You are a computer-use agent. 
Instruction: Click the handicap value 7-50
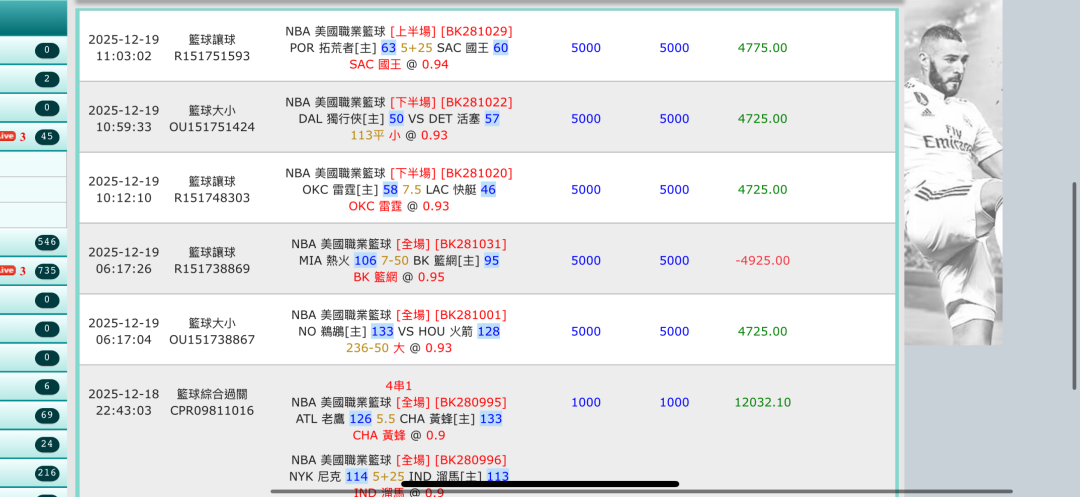click(395, 261)
